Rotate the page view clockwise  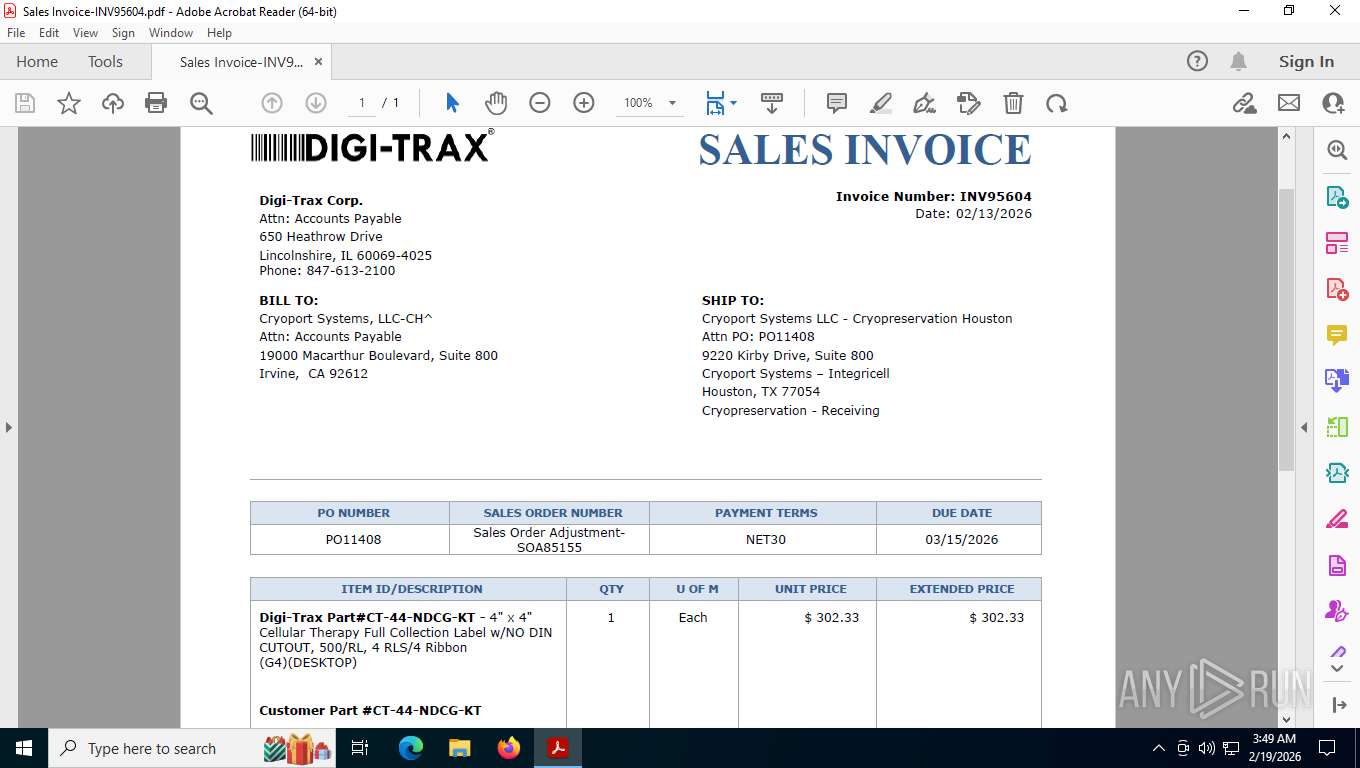[x=1057, y=103]
